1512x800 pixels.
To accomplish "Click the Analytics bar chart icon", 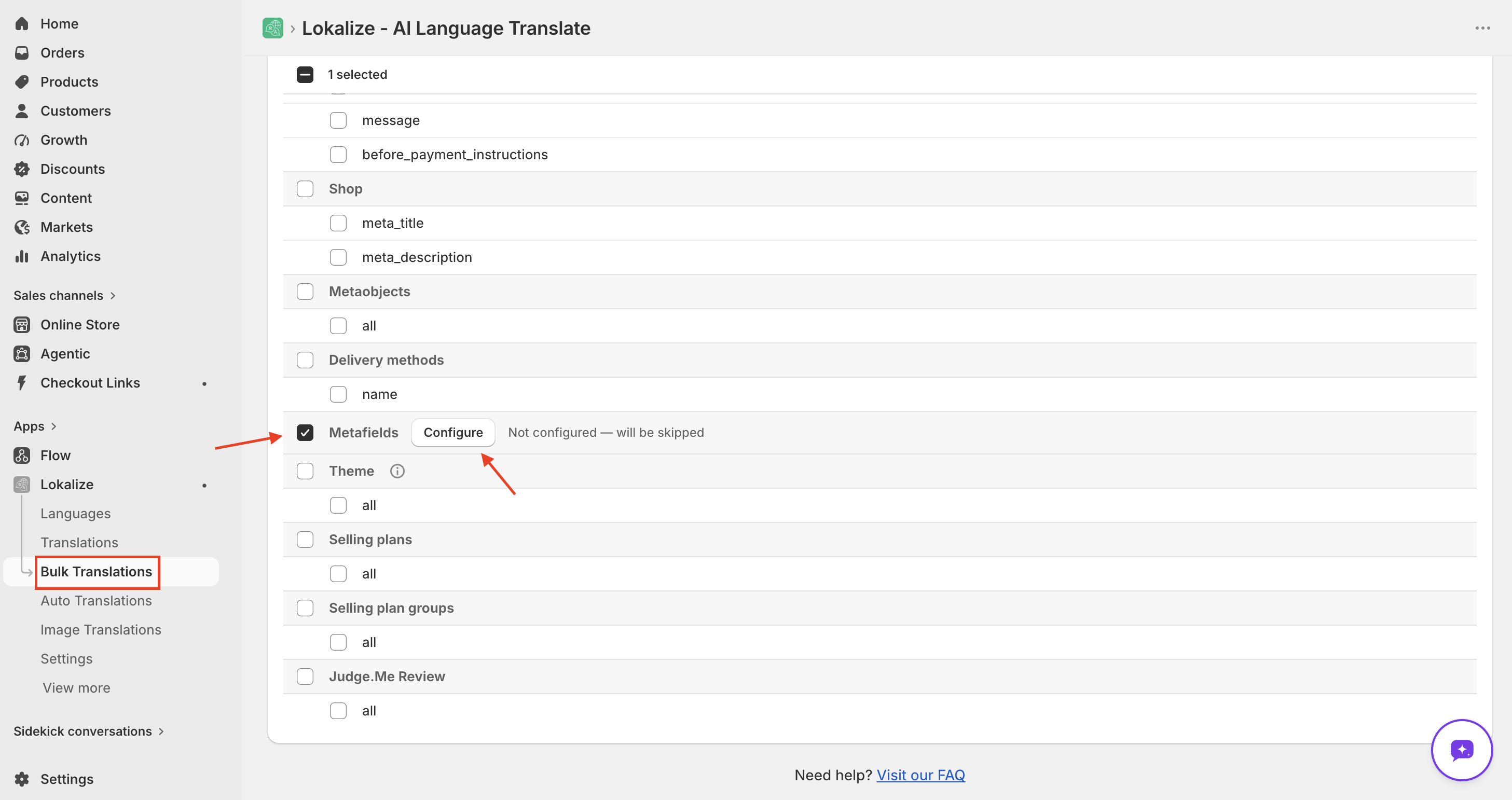I will 22,256.
